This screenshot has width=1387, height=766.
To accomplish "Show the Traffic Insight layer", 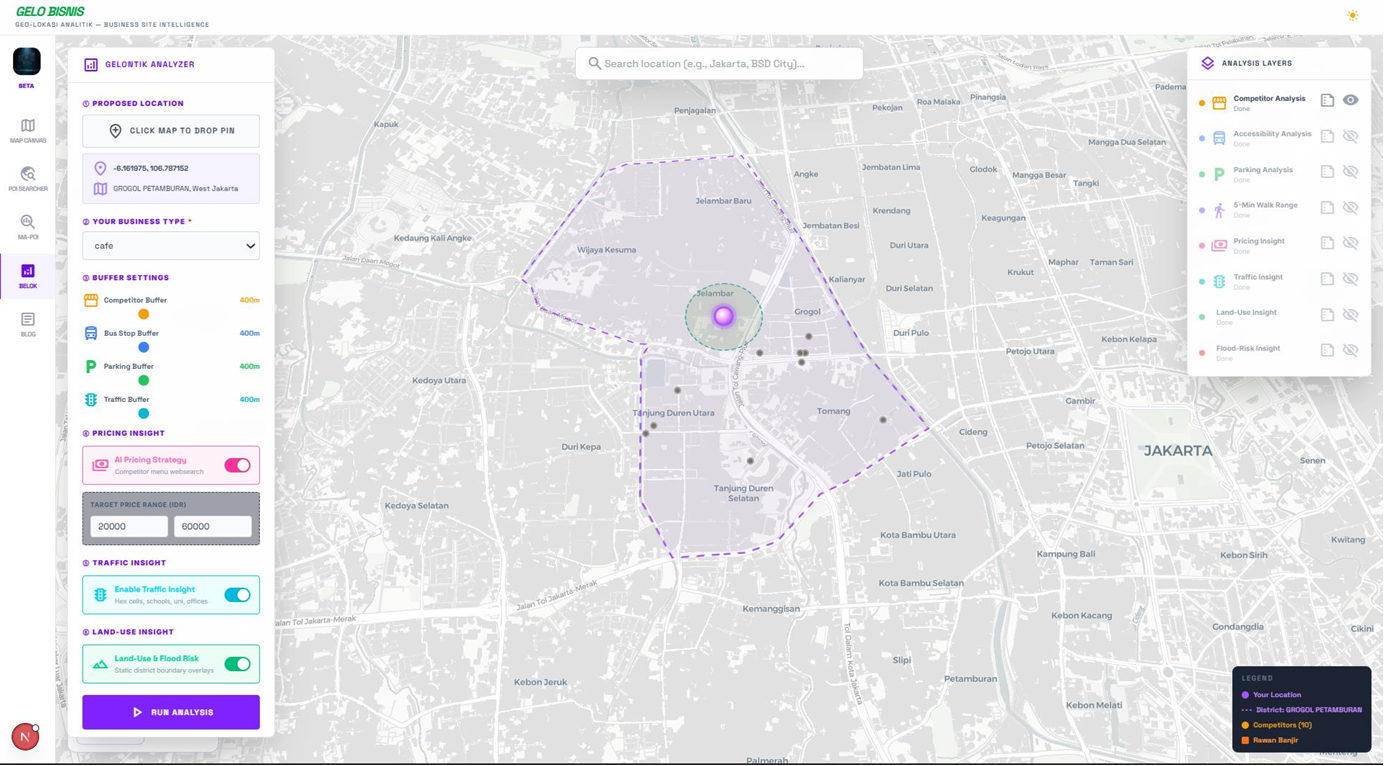I will [1354, 280].
